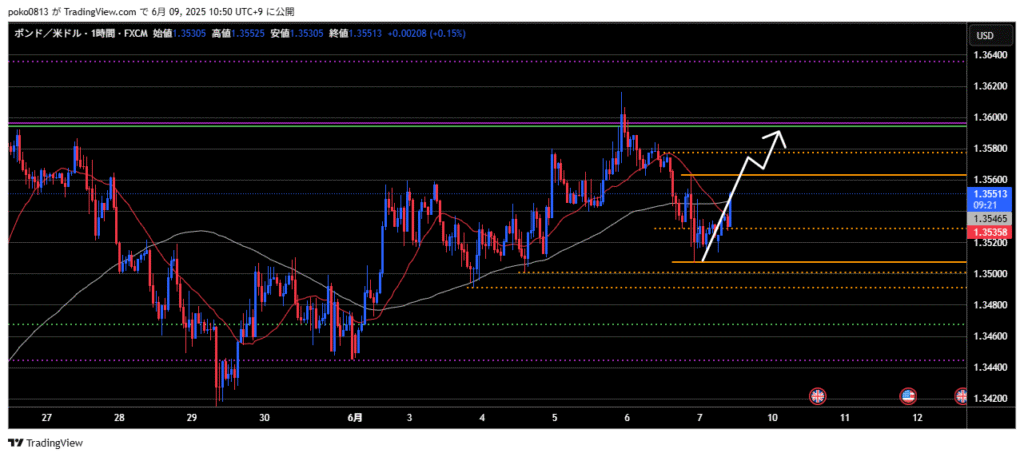1024x457 pixels.
Task: Click the 1.36000 level on price scale
Action: [x=989, y=117]
